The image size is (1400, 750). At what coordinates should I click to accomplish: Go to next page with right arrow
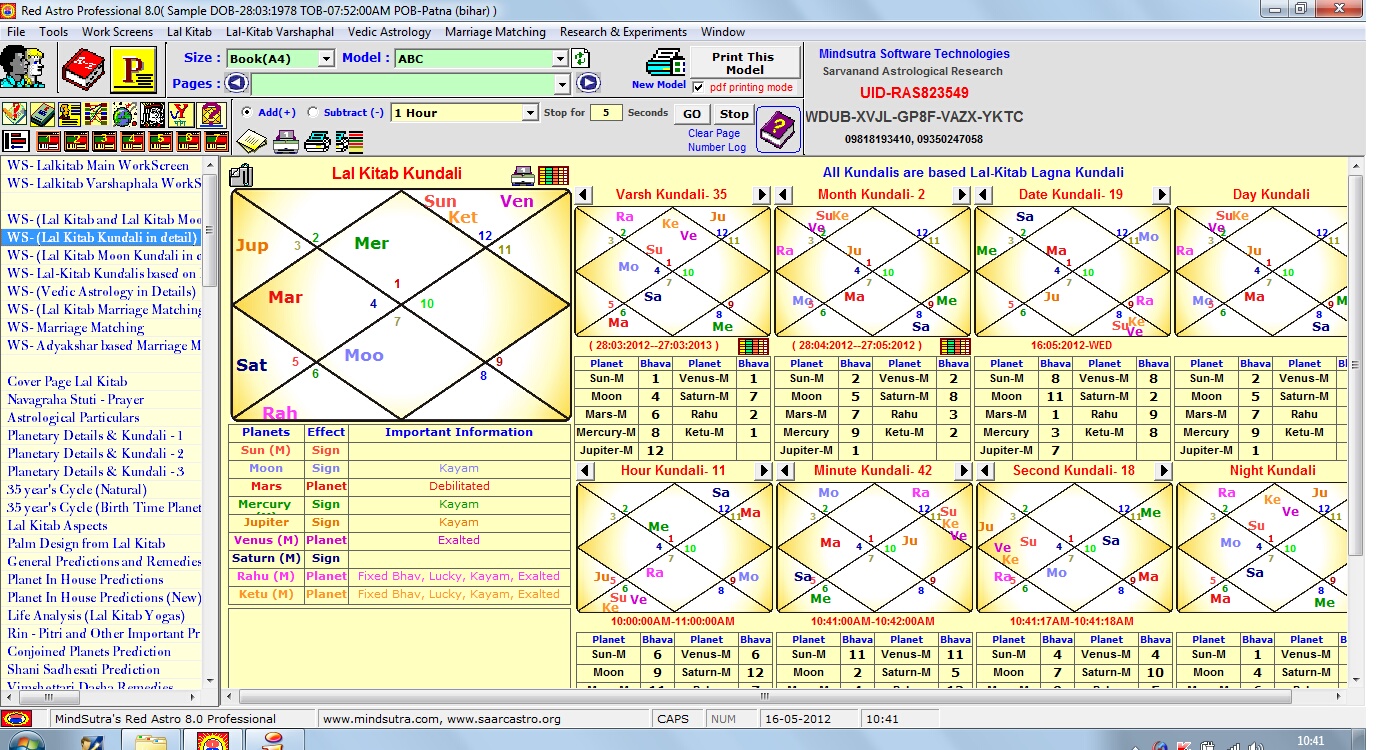[x=588, y=84]
